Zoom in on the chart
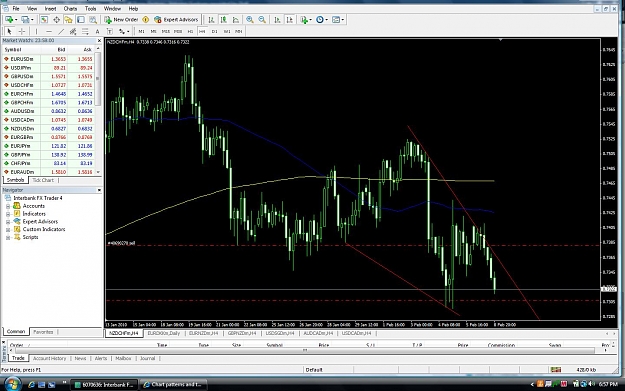 pos(250,20)
